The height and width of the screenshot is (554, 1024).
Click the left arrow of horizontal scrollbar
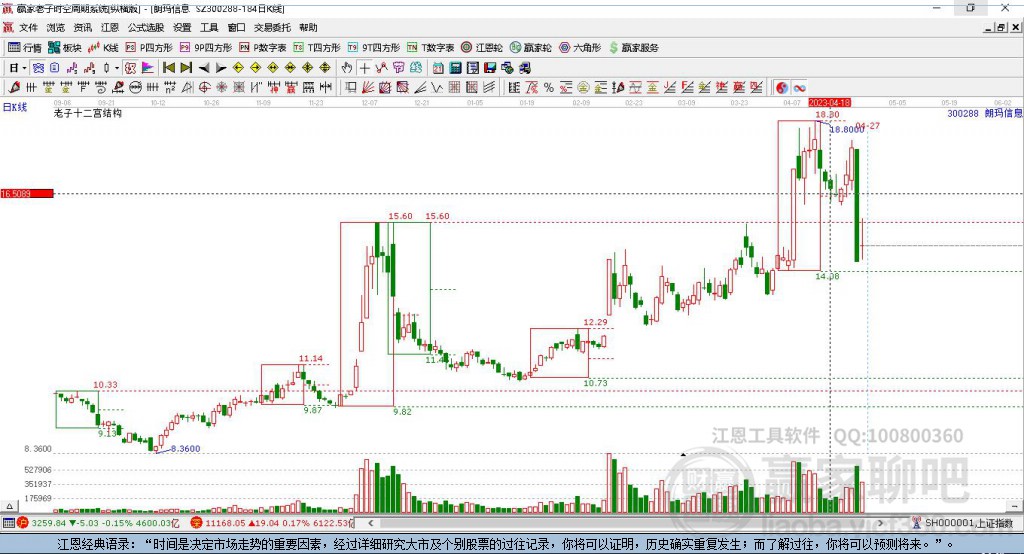pos(370,523)
